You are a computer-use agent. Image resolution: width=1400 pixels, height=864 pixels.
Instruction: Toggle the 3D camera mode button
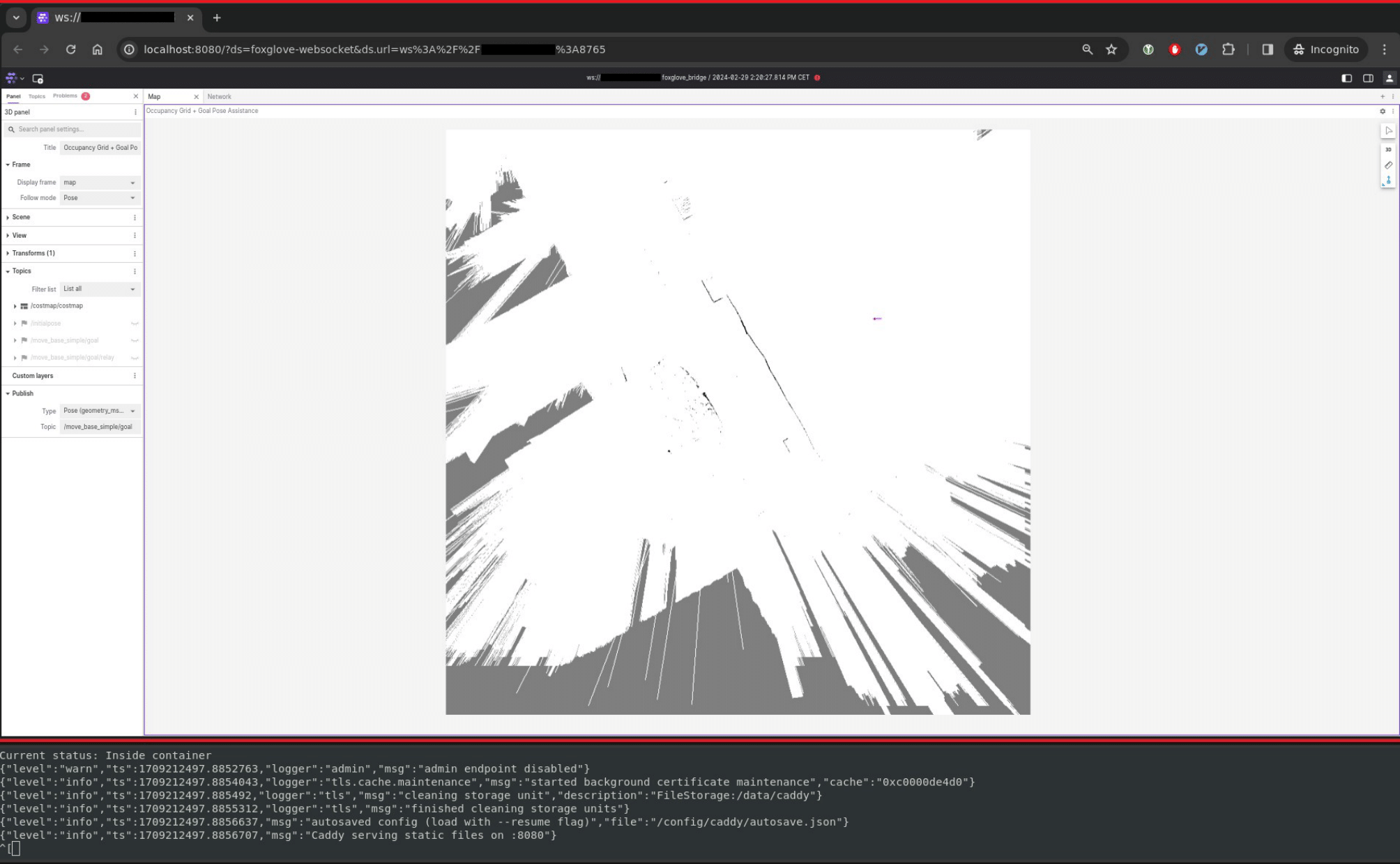[x=1388, y=149]
